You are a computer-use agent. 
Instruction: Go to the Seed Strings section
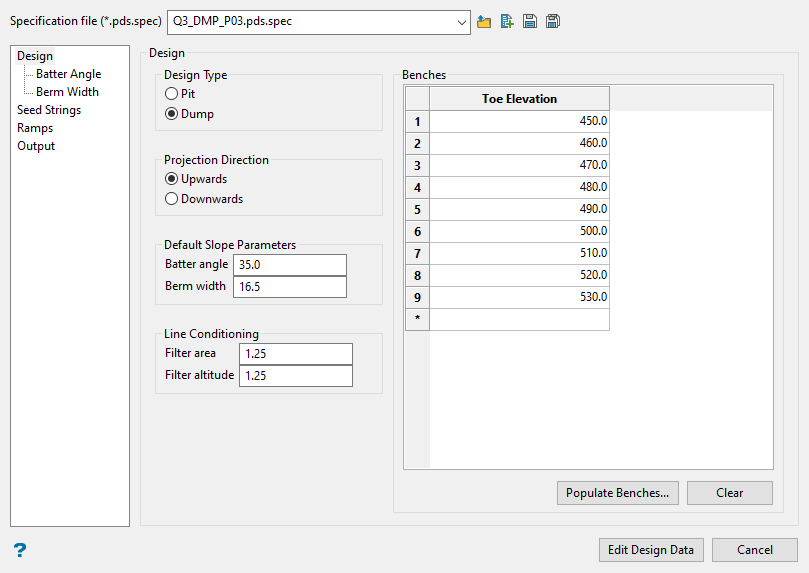[x=49, y=110]
